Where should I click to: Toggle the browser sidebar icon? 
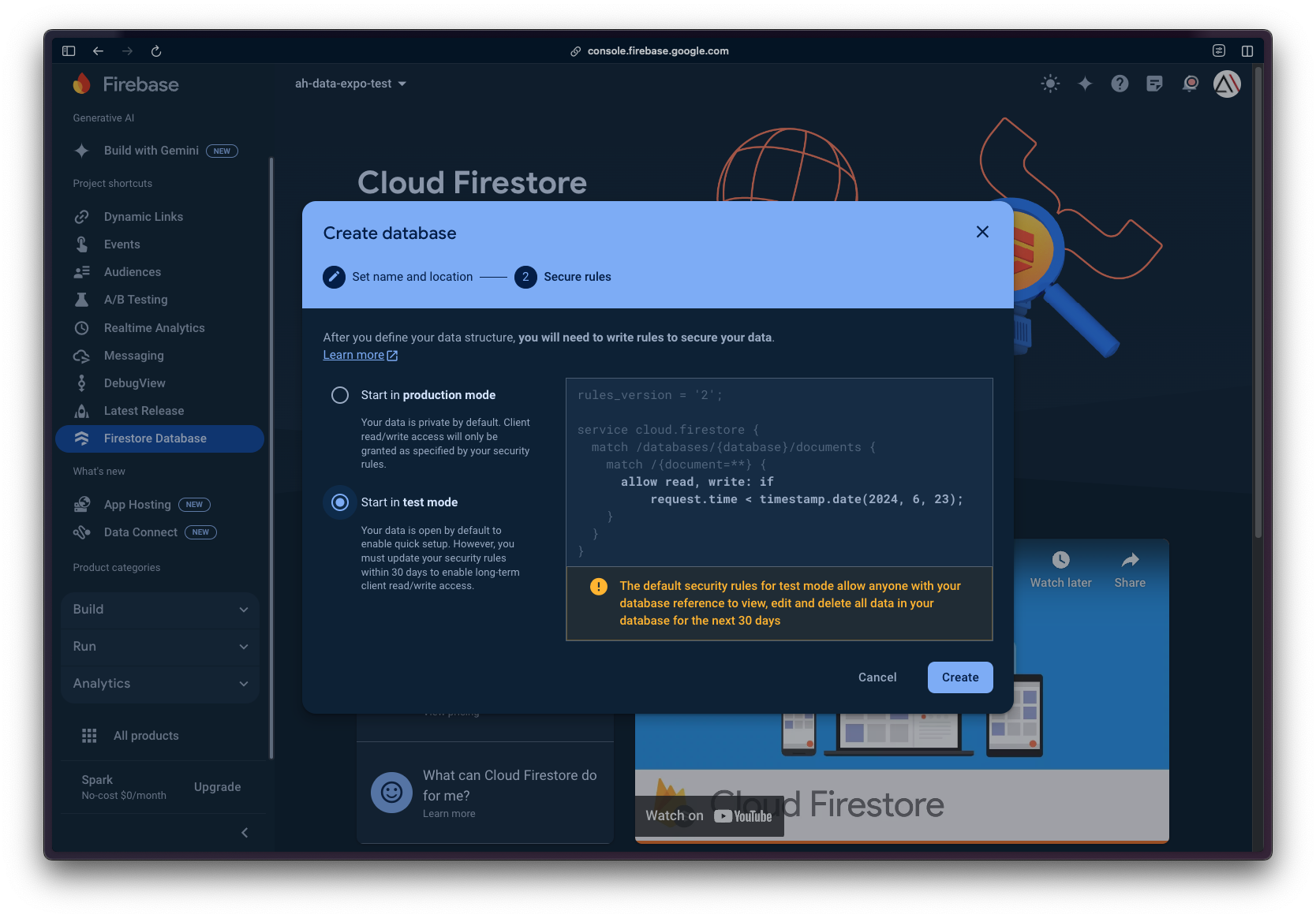tap(69, 51)
